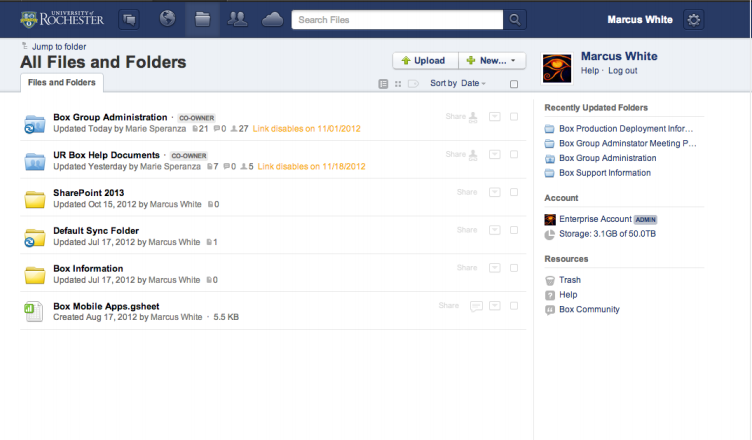Click the Storage: 3.1GB of 50.0TB entry

tap(607, 234)
